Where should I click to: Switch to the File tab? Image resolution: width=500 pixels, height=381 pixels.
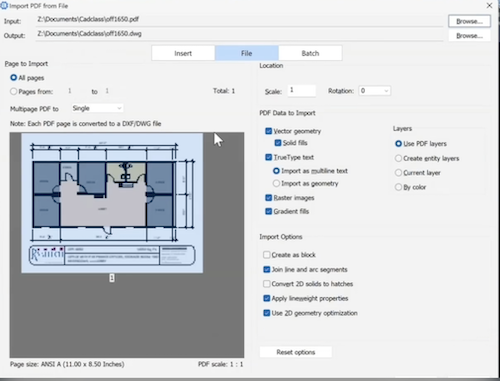tap(247, 53)
